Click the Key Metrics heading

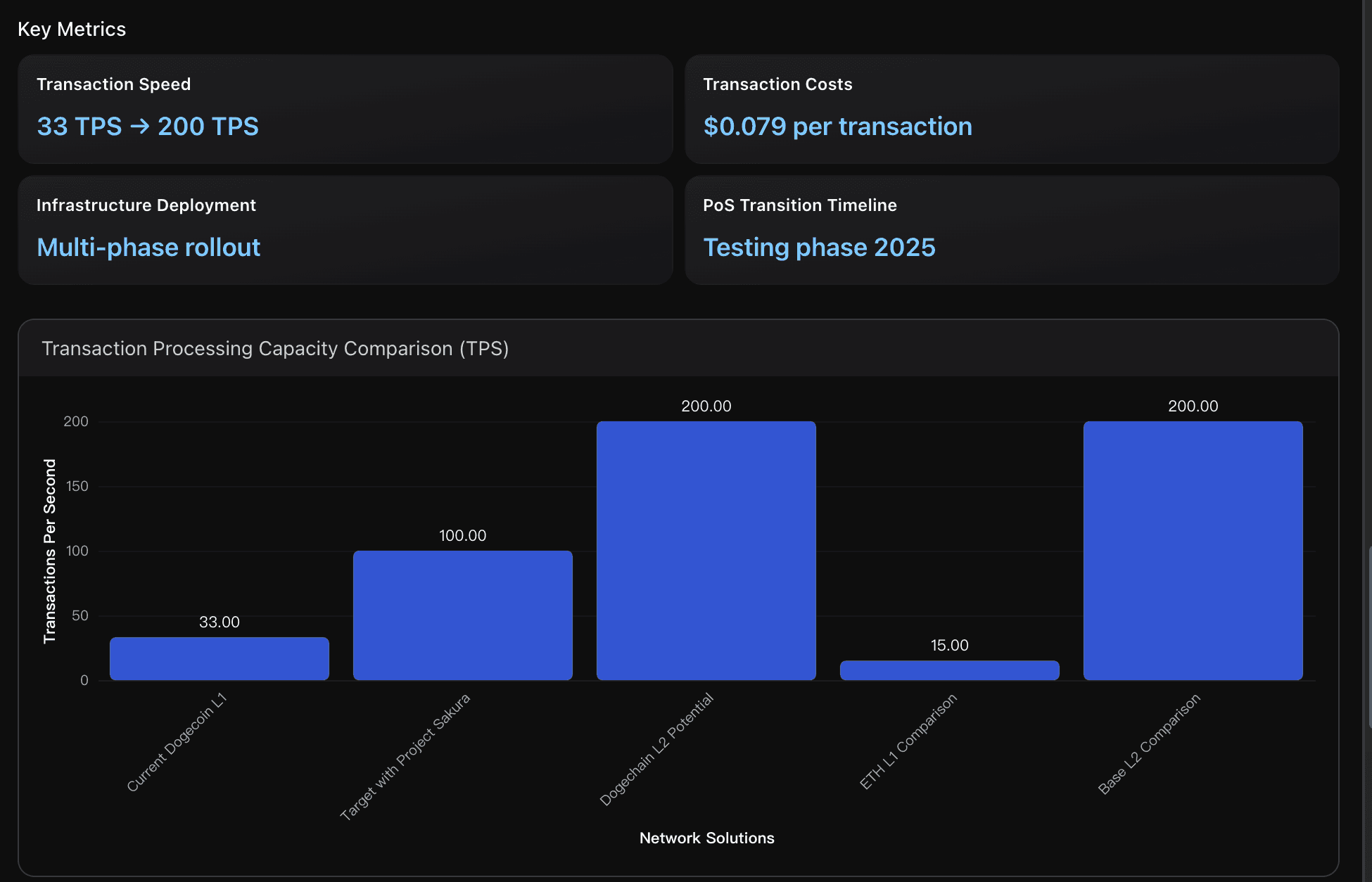pos(72,30)
